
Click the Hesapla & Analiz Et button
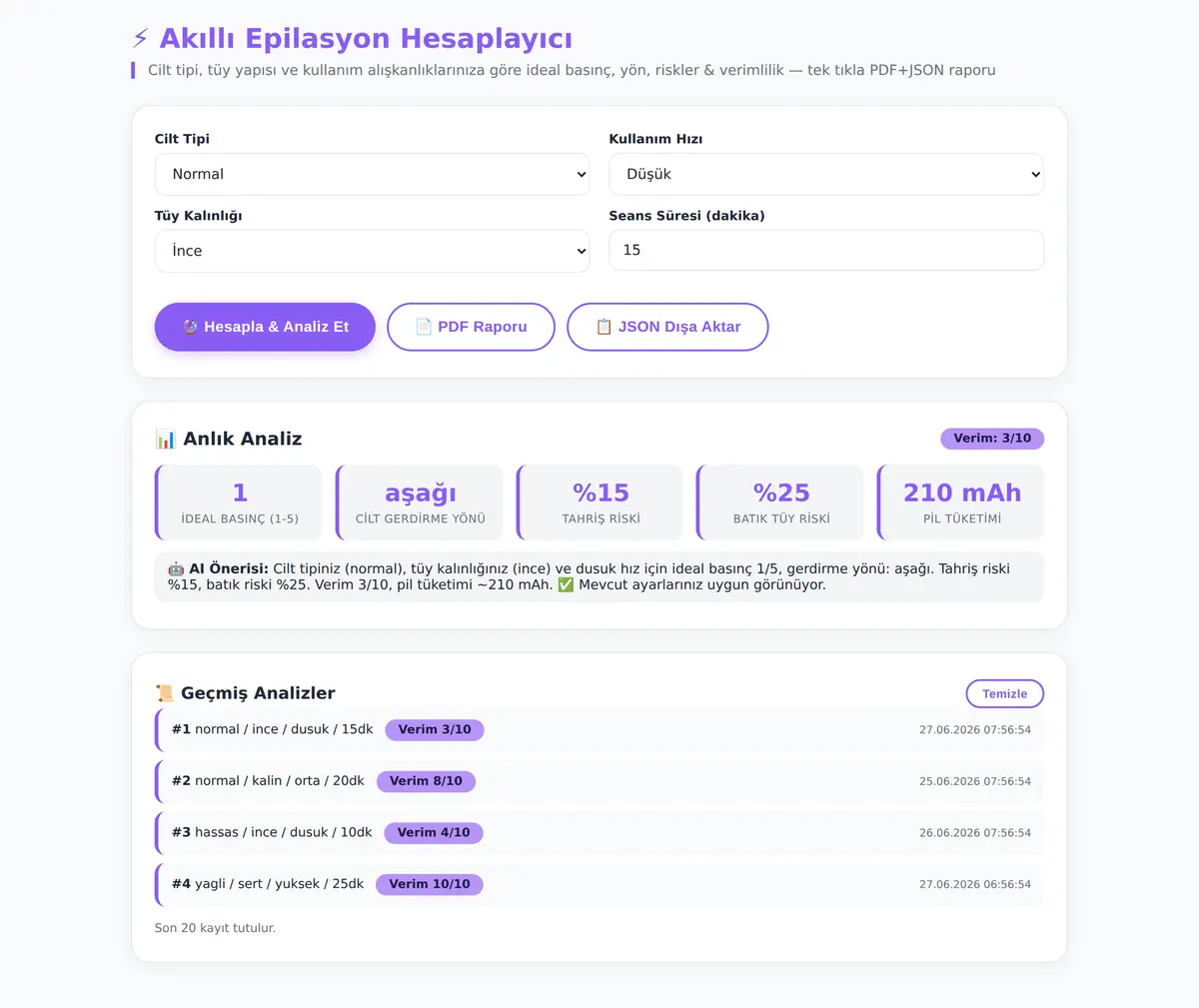(265, 327)
